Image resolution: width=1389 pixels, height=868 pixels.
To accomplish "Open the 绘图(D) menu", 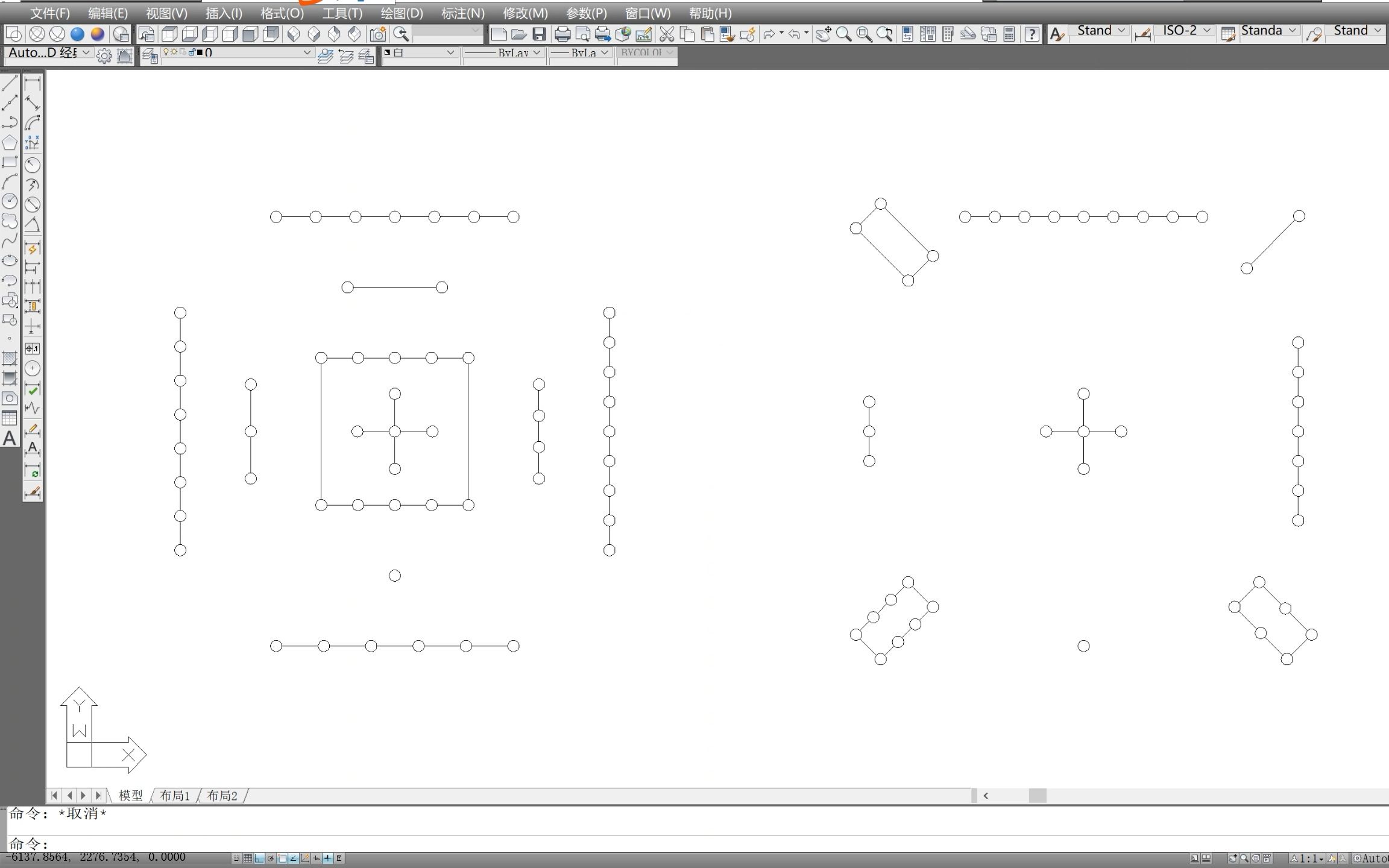I will (x=402, y=13).
